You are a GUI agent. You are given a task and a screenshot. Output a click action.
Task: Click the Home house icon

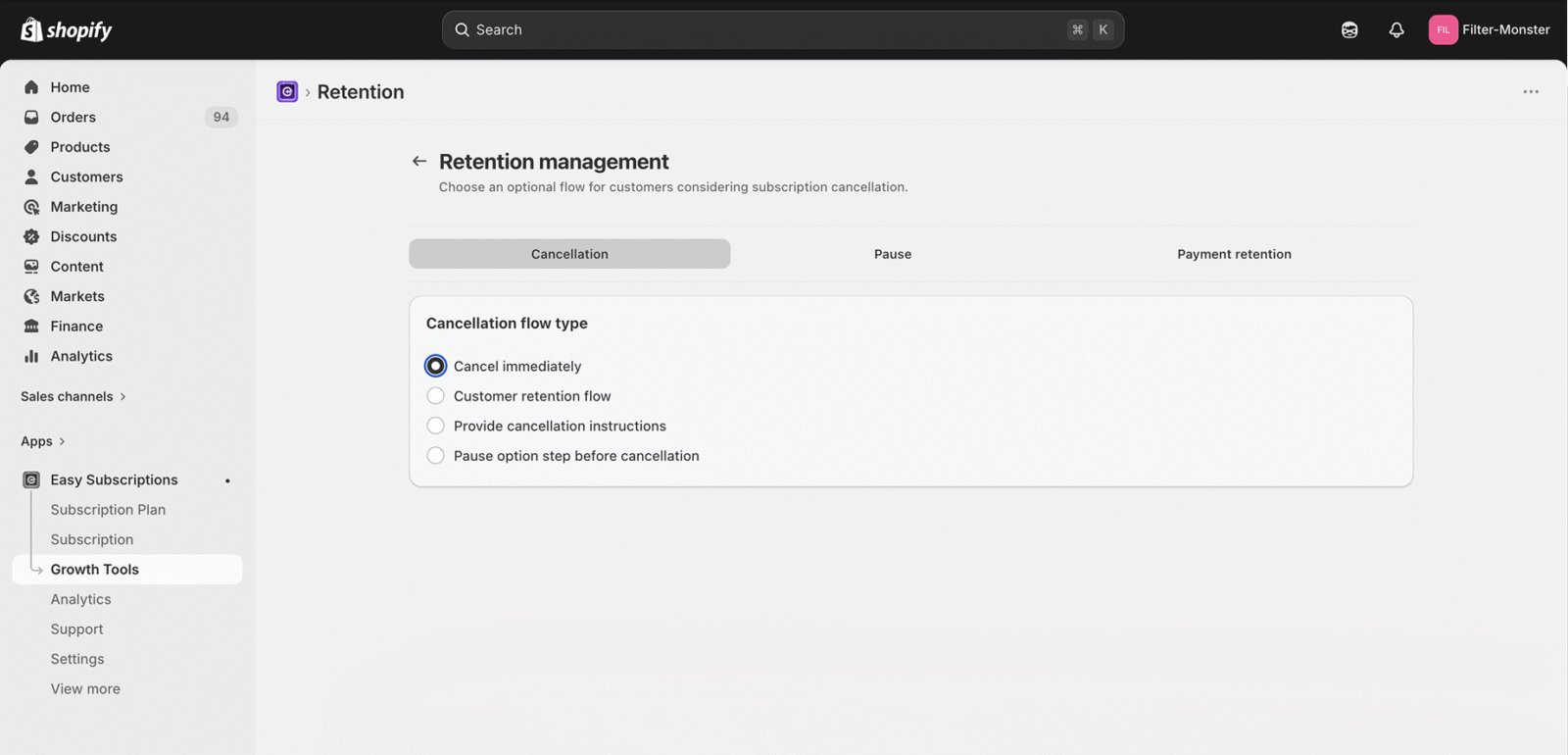(x=31, y=87)
